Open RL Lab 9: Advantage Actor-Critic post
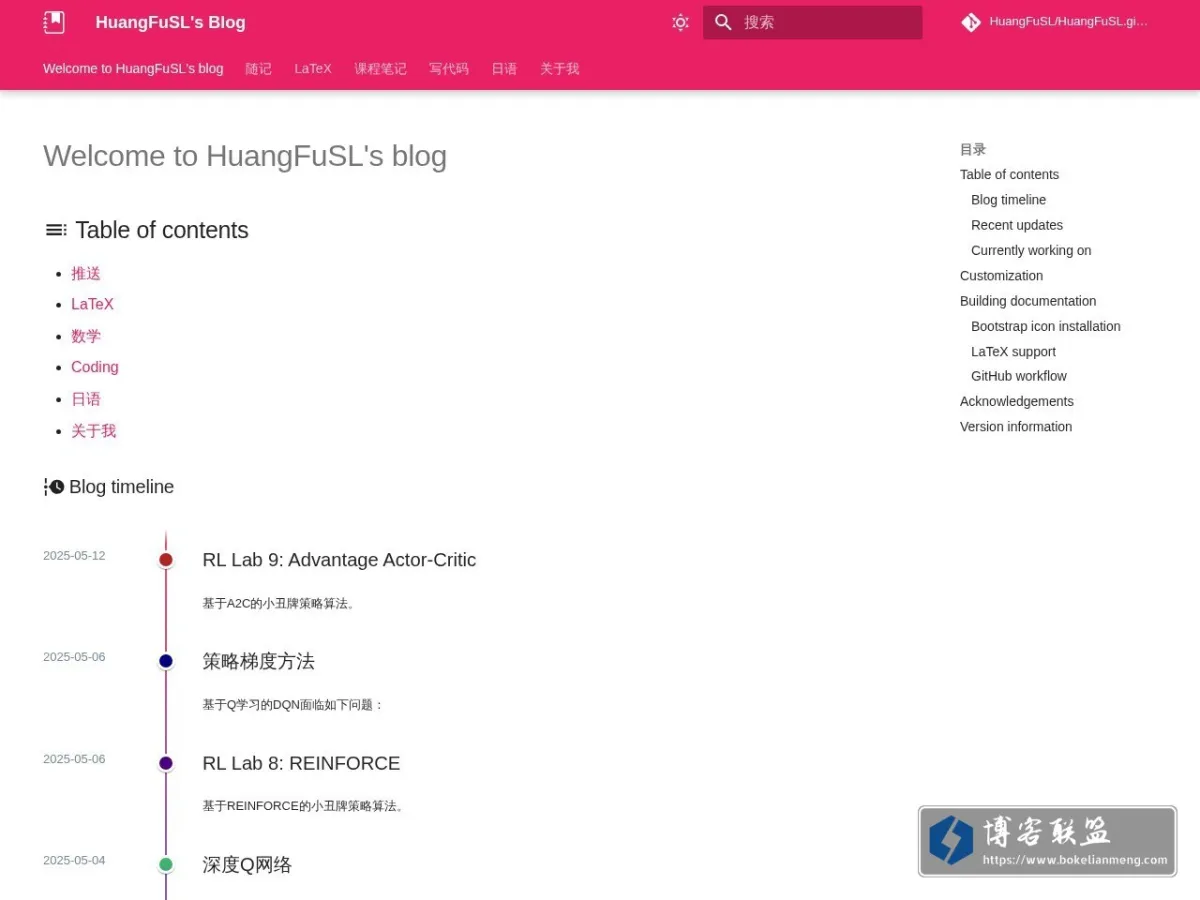The height and width of the screenshot is (900, 1200). [339, 560]
